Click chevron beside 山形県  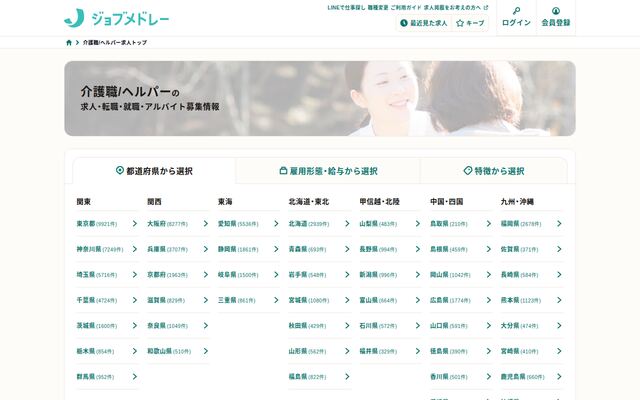347,351
